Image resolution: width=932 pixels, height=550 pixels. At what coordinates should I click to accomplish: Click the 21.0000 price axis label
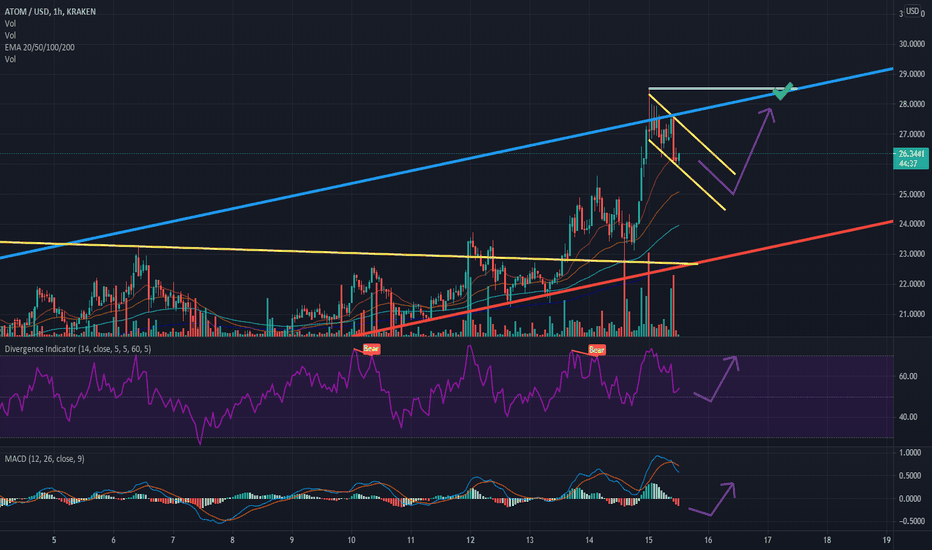click(912, 314)
